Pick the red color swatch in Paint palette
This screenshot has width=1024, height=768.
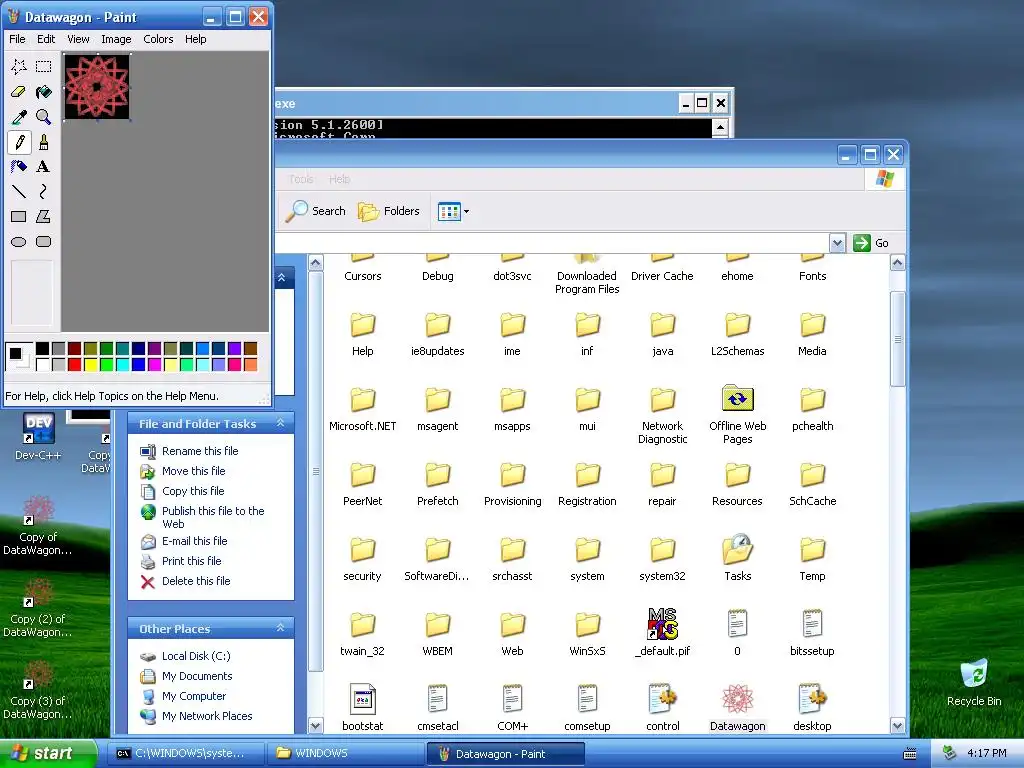click(74, 364)
